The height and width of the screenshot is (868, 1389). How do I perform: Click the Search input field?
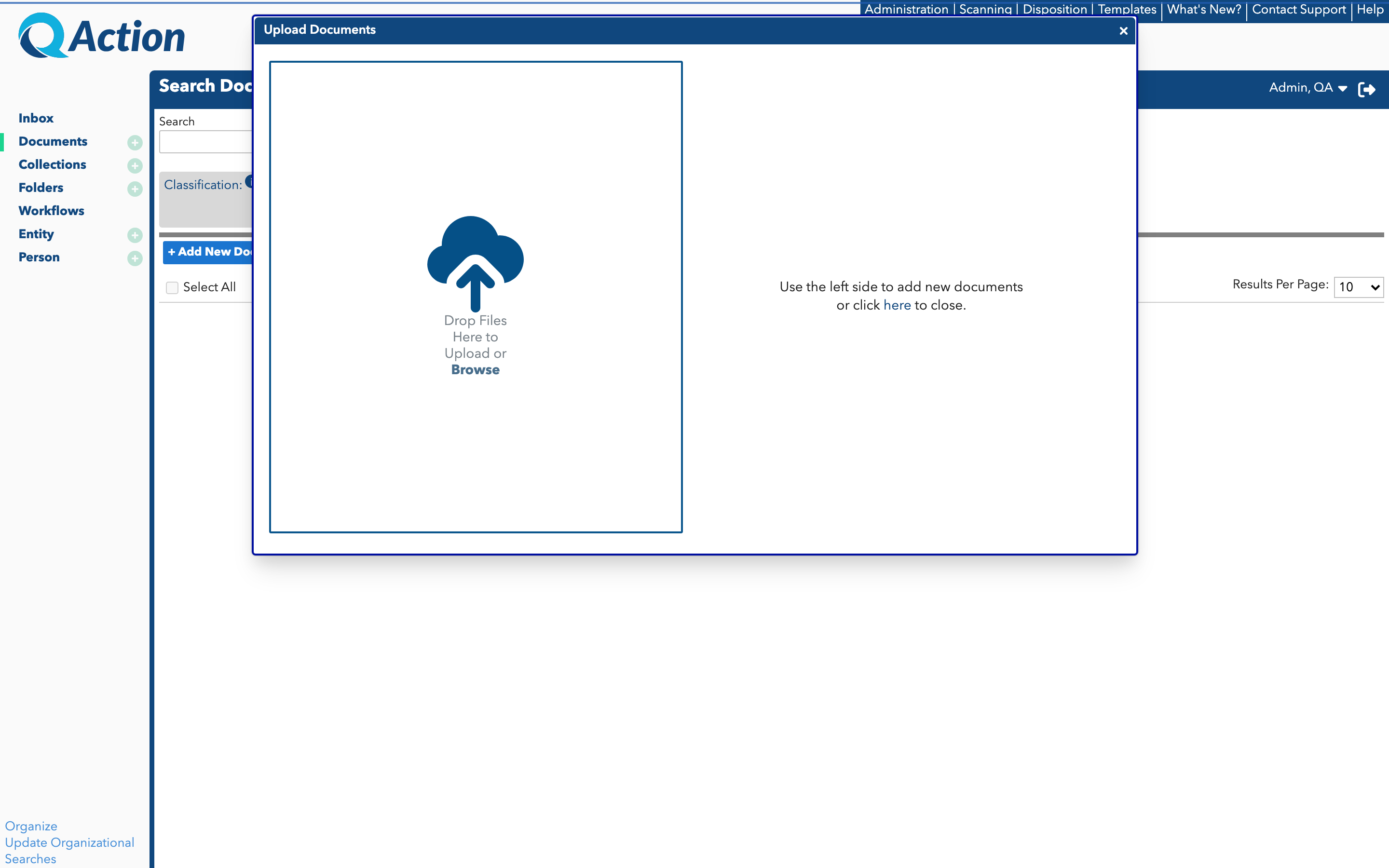206,142
